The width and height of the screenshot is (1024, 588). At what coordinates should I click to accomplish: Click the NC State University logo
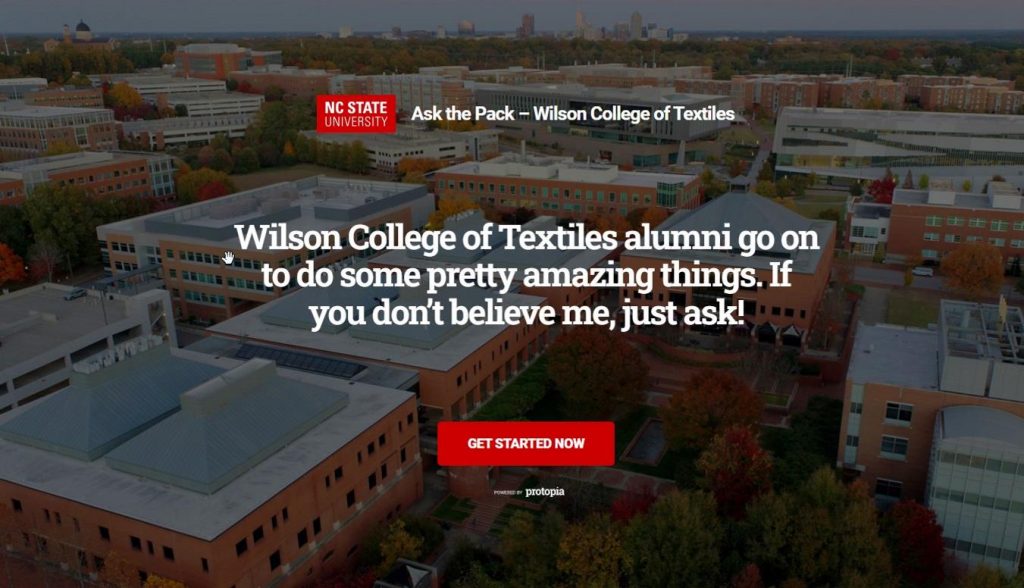356,114
